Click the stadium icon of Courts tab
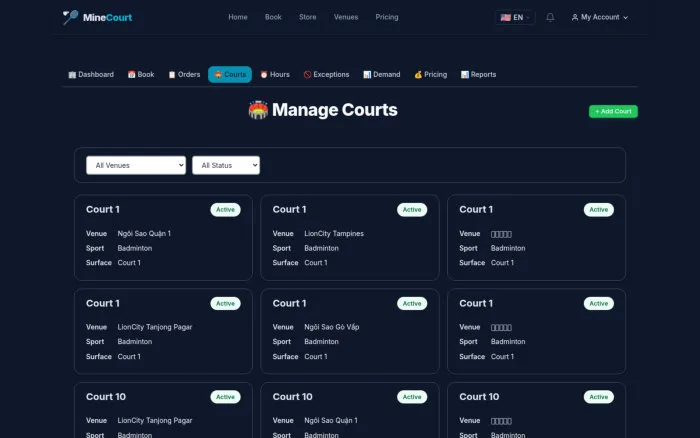Screen dimensions: 700x438 click(218, 75)
